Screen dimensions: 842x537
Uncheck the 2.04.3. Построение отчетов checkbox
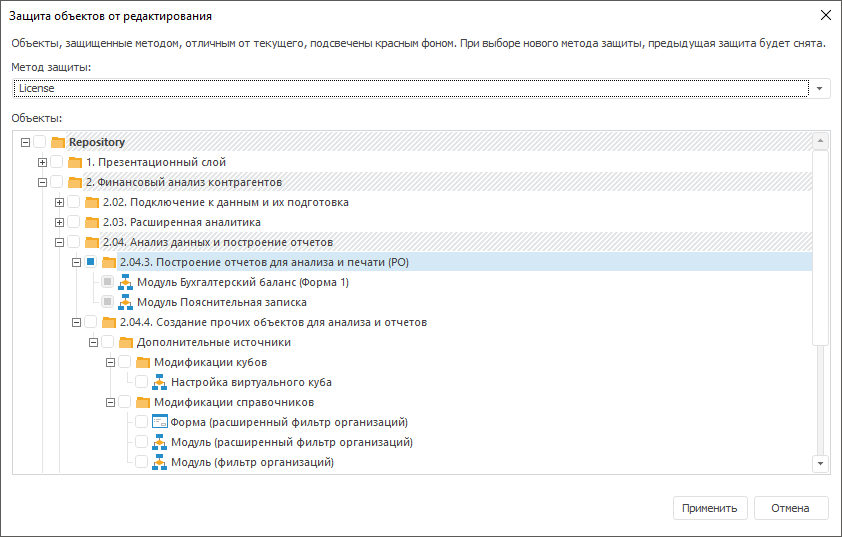(x=91, y=262)
